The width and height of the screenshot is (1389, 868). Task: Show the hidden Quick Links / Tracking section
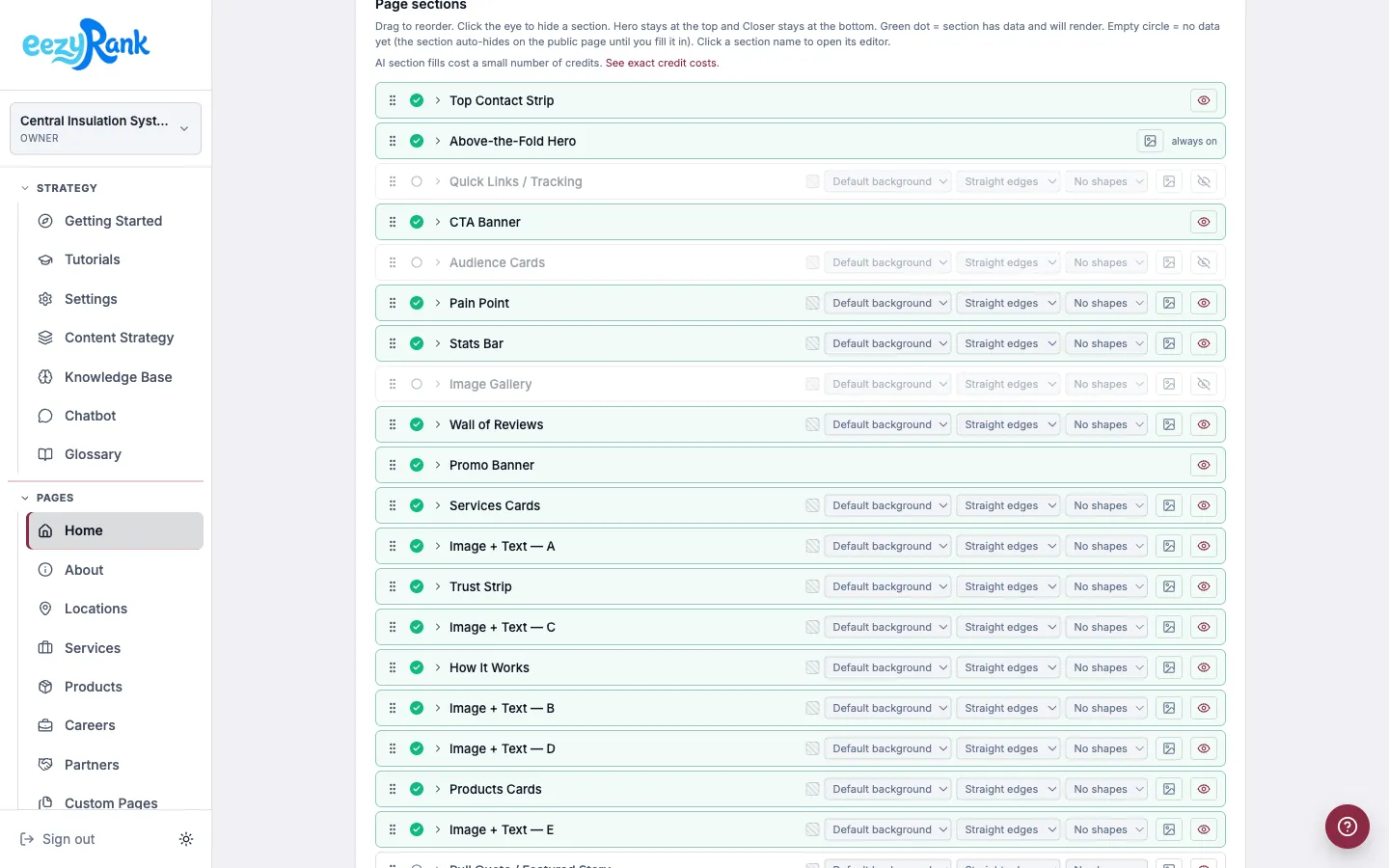[1204, 181]
